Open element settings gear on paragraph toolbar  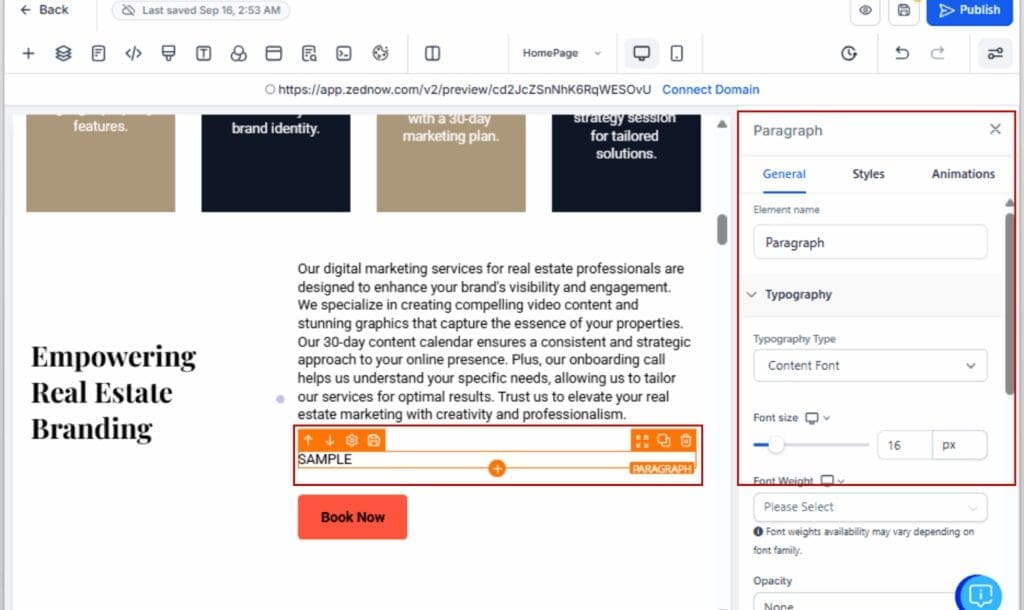[x=351, y=440]
